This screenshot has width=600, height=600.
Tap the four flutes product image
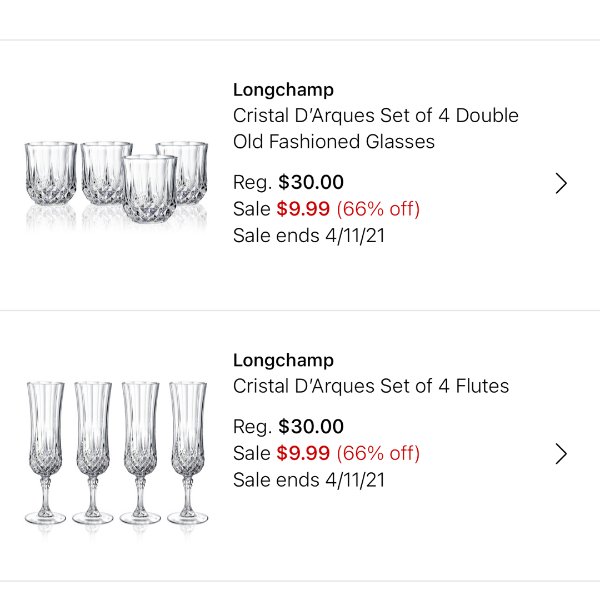(116, 453)
